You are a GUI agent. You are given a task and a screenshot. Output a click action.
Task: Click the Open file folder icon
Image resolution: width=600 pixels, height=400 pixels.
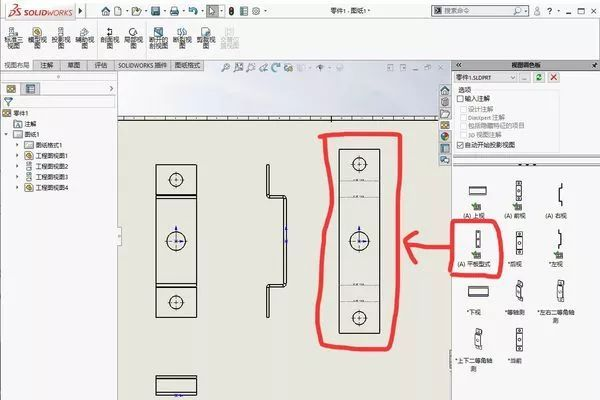coord(136,11)
